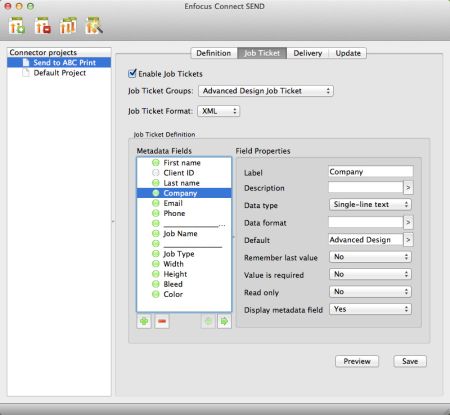Click the green icon beside Bleed
The image size is (450, 415).
click(x=156, y=284)
